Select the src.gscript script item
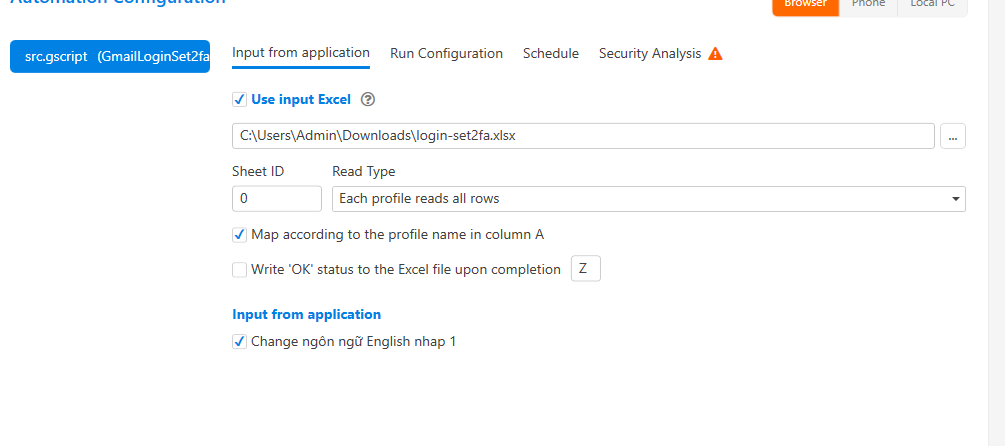The width and height of the screenshot is (1005, 446). pyautogui.click(x=110, y=57)
